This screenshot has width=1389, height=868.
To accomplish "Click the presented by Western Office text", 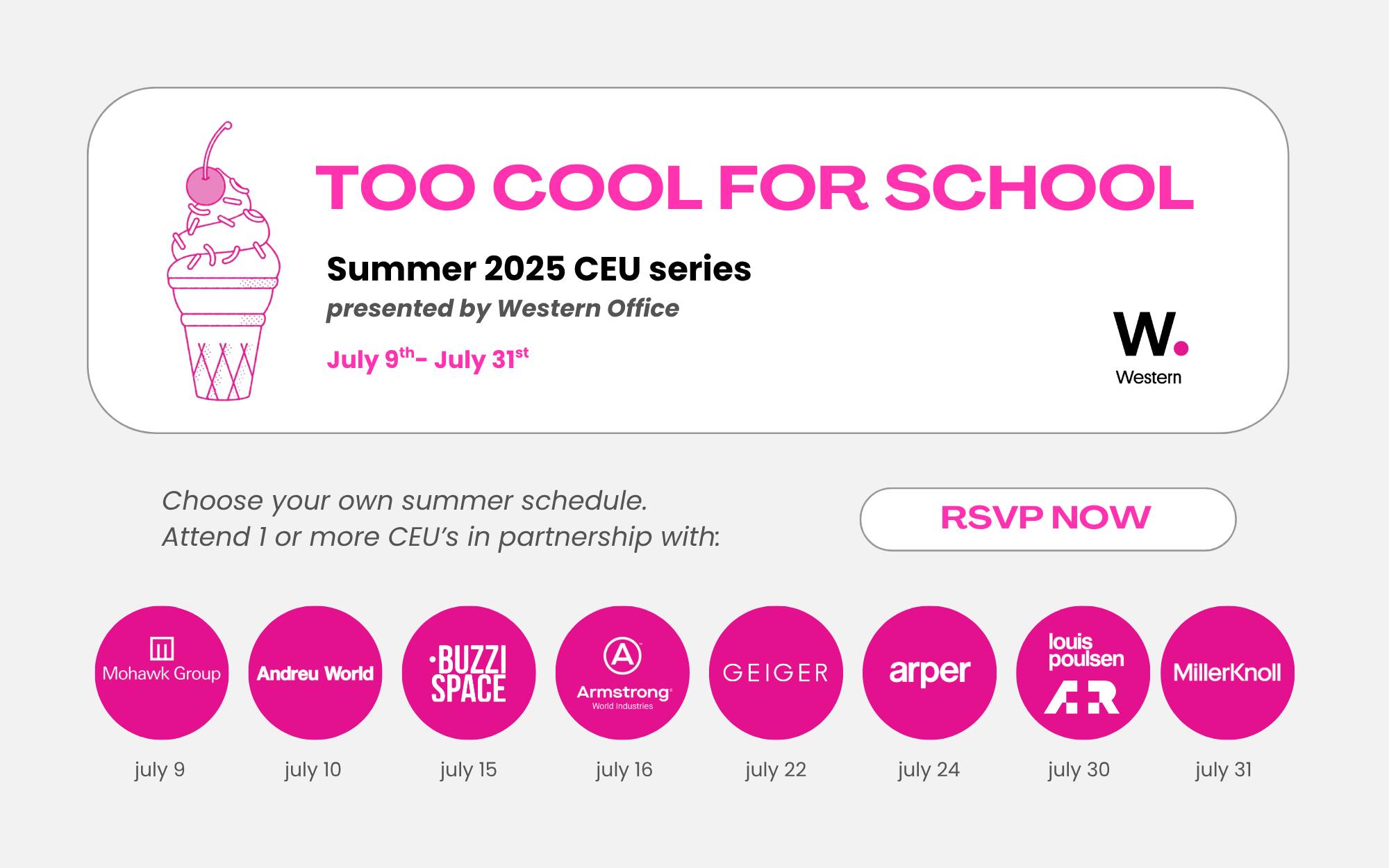I will point(503,309).
